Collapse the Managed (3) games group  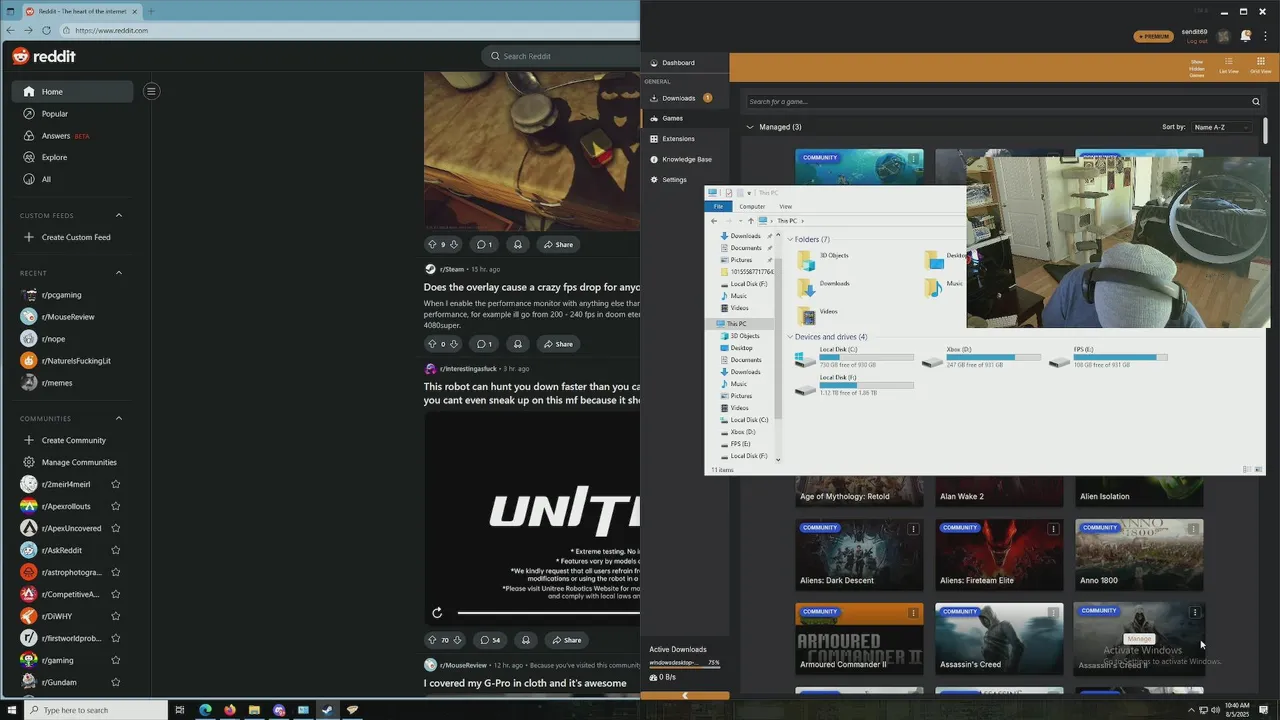pos(750,127)
